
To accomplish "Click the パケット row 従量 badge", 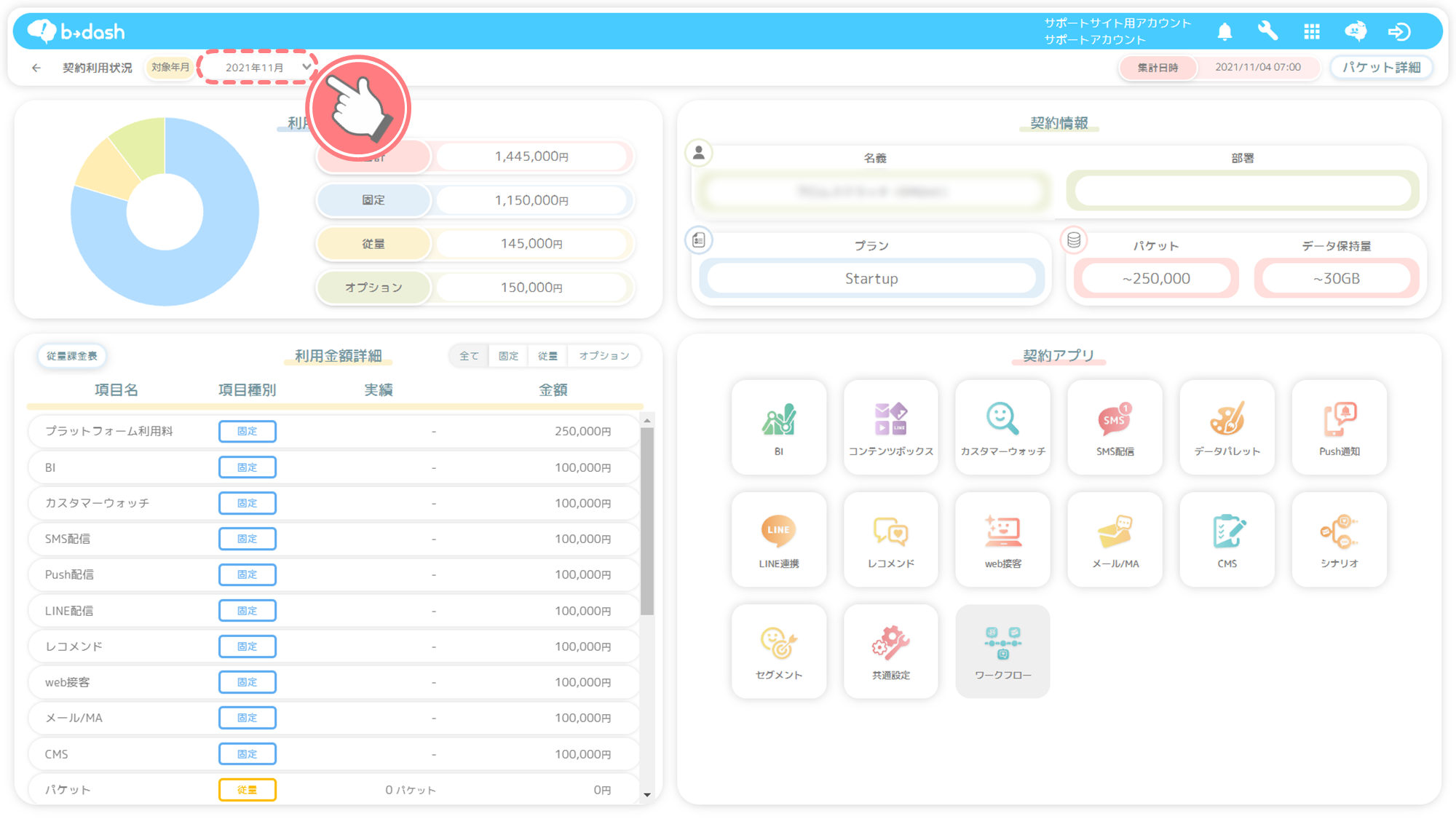I will (x=247, y=790).
